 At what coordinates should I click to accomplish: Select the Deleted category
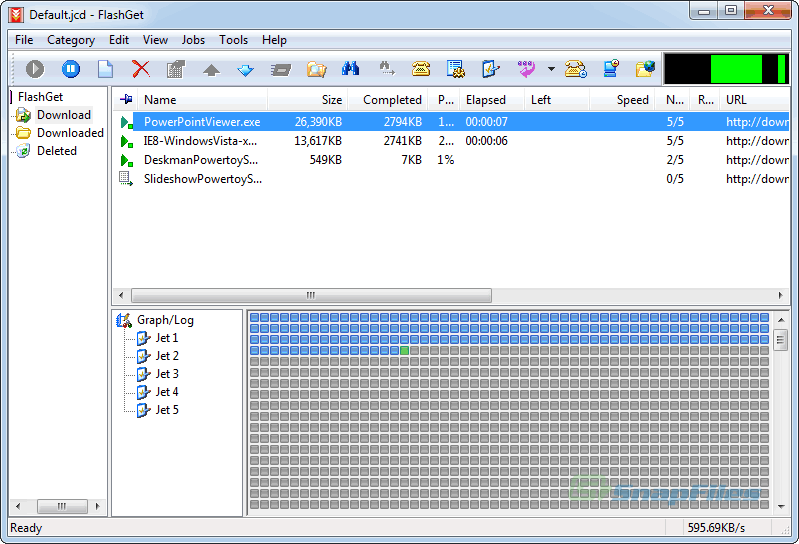(x=56, y=151)
